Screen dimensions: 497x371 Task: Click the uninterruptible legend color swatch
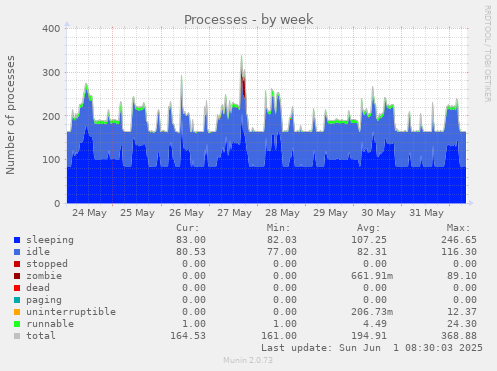tap(17, 312)
